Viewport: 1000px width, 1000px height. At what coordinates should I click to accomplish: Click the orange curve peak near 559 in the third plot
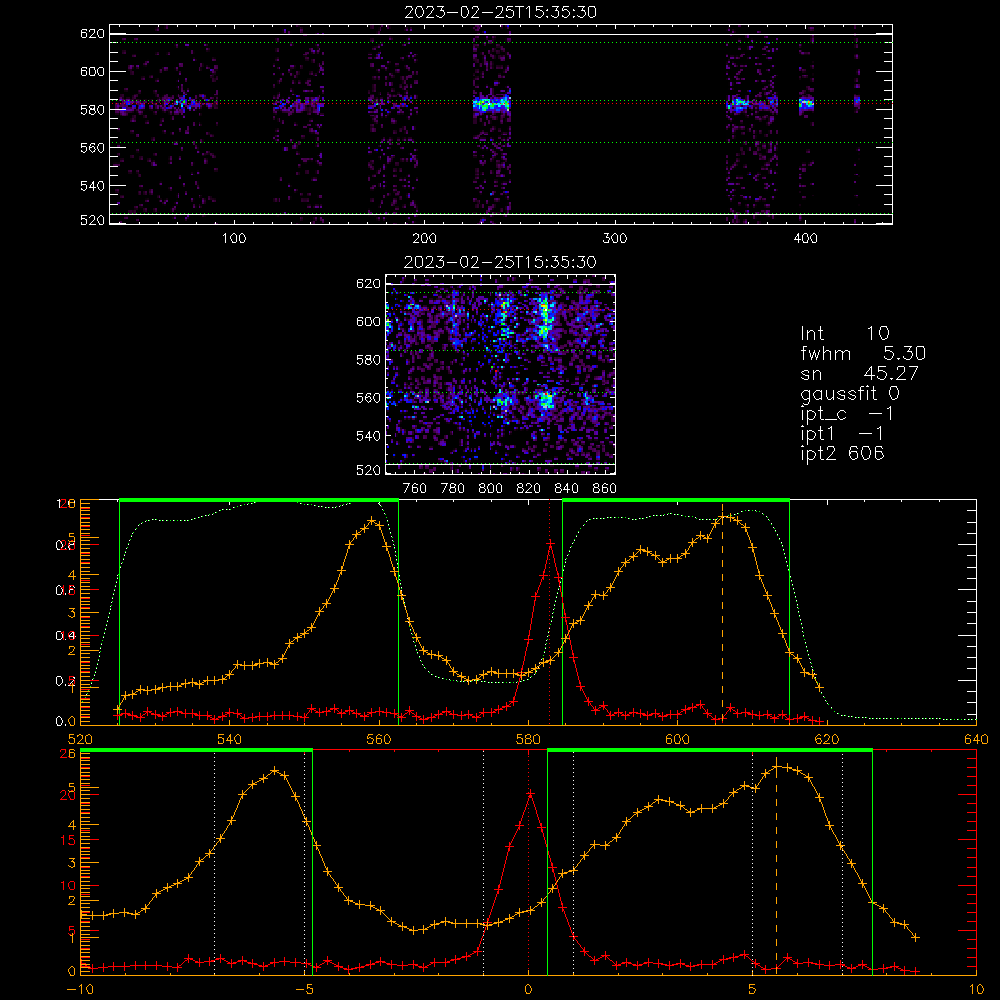pyautogui.click(x=372, y=520)
